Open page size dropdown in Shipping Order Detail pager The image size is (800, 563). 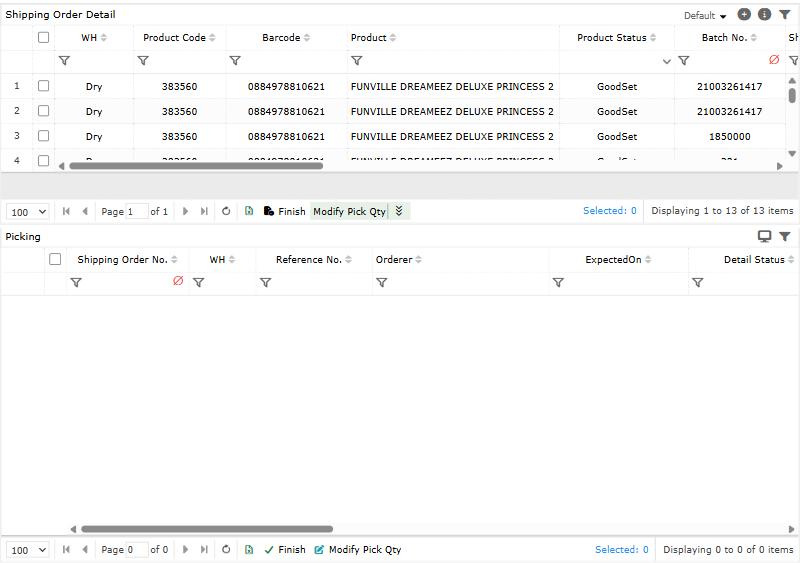pos(28,212)
